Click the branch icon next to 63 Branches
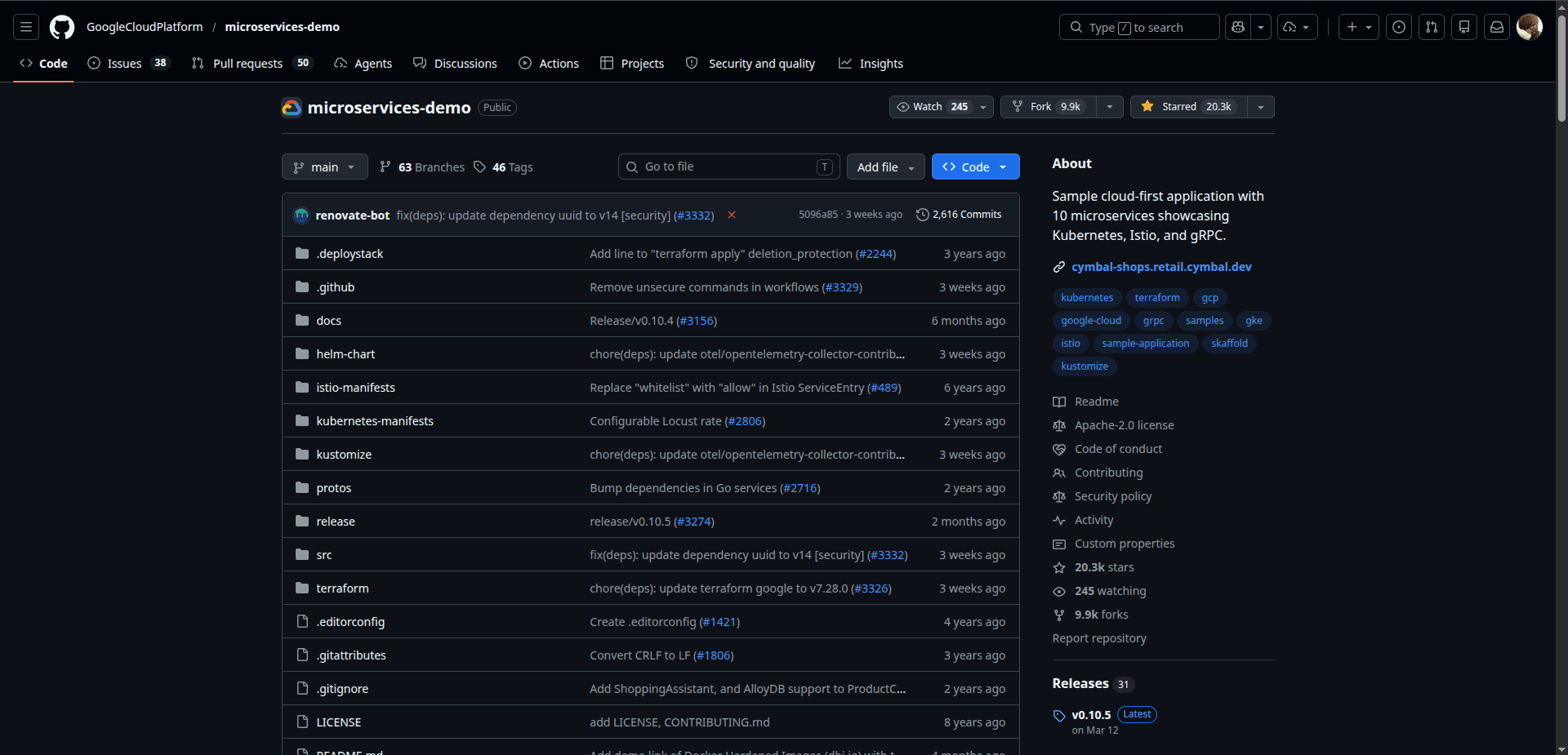The width and height of the screenshot is (1568, 755). click(385, 167)
